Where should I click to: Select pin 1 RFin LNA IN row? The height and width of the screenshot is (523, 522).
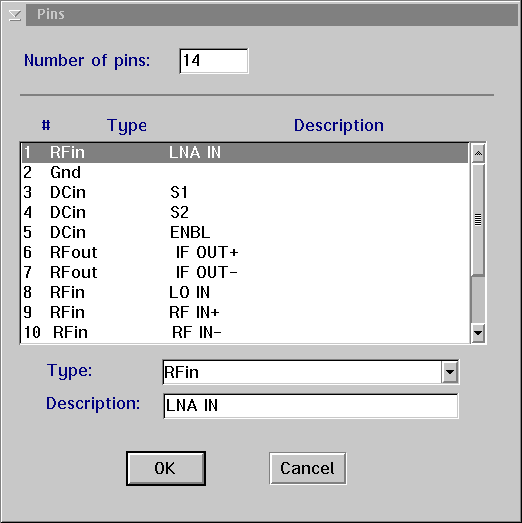tap(245, 153)
